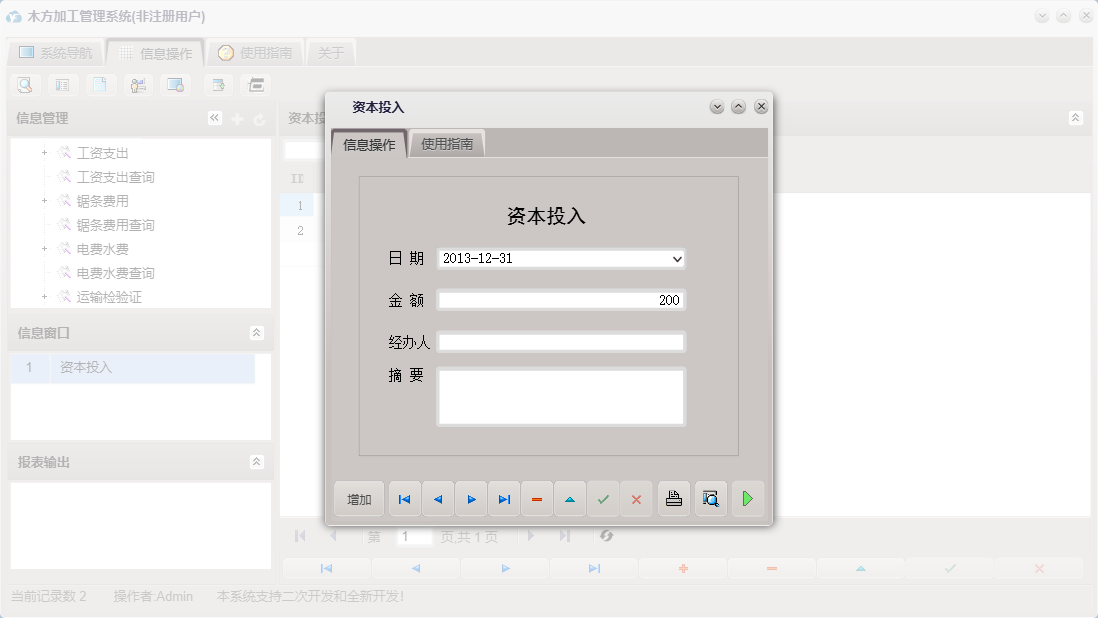Viewport: 1098px width, 618px height.
Task: Open the 日期 date dropdown
Action: click(x=677, y=258)
